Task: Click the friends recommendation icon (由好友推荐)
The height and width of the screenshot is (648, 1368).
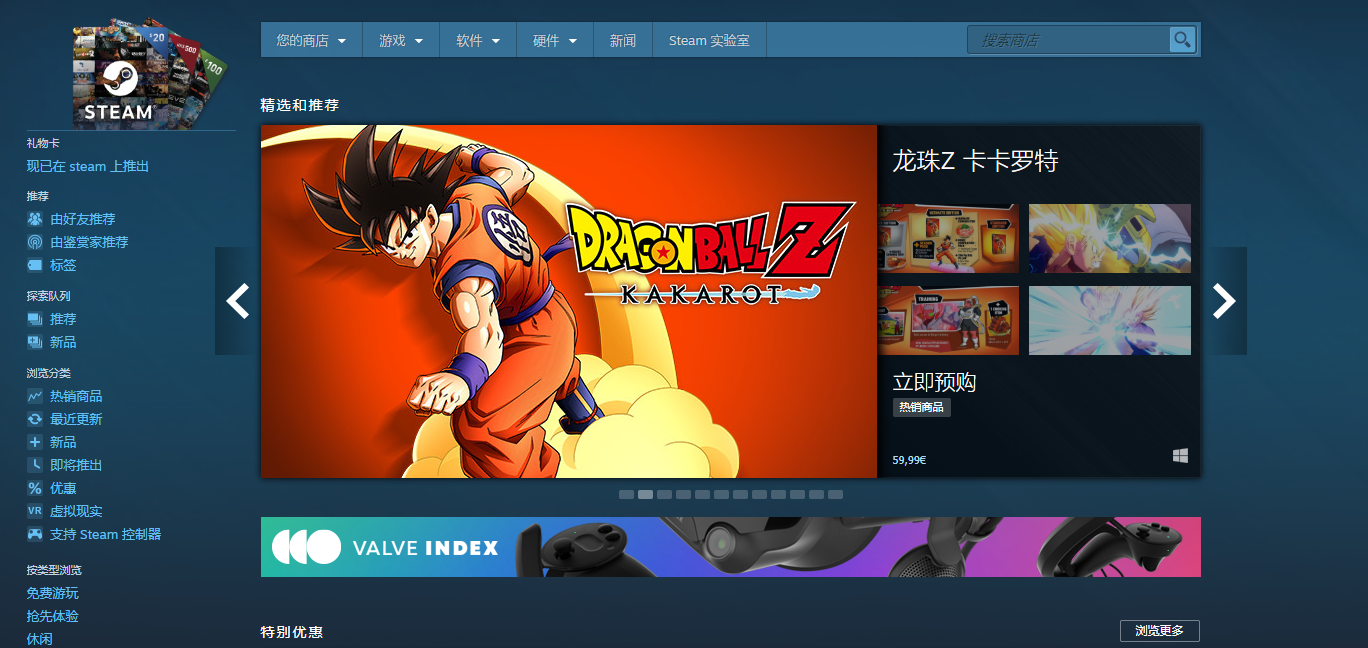Action: click(x=35, y=219)
